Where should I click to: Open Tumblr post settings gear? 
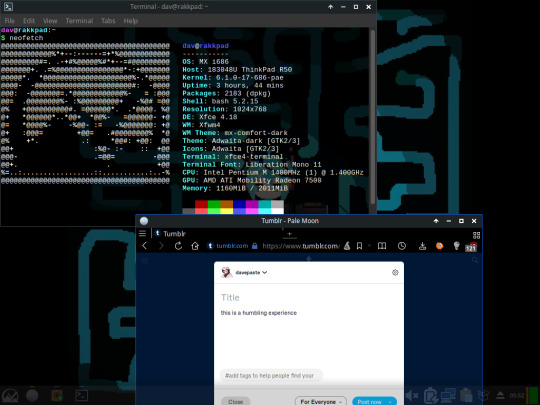(395, 272)
